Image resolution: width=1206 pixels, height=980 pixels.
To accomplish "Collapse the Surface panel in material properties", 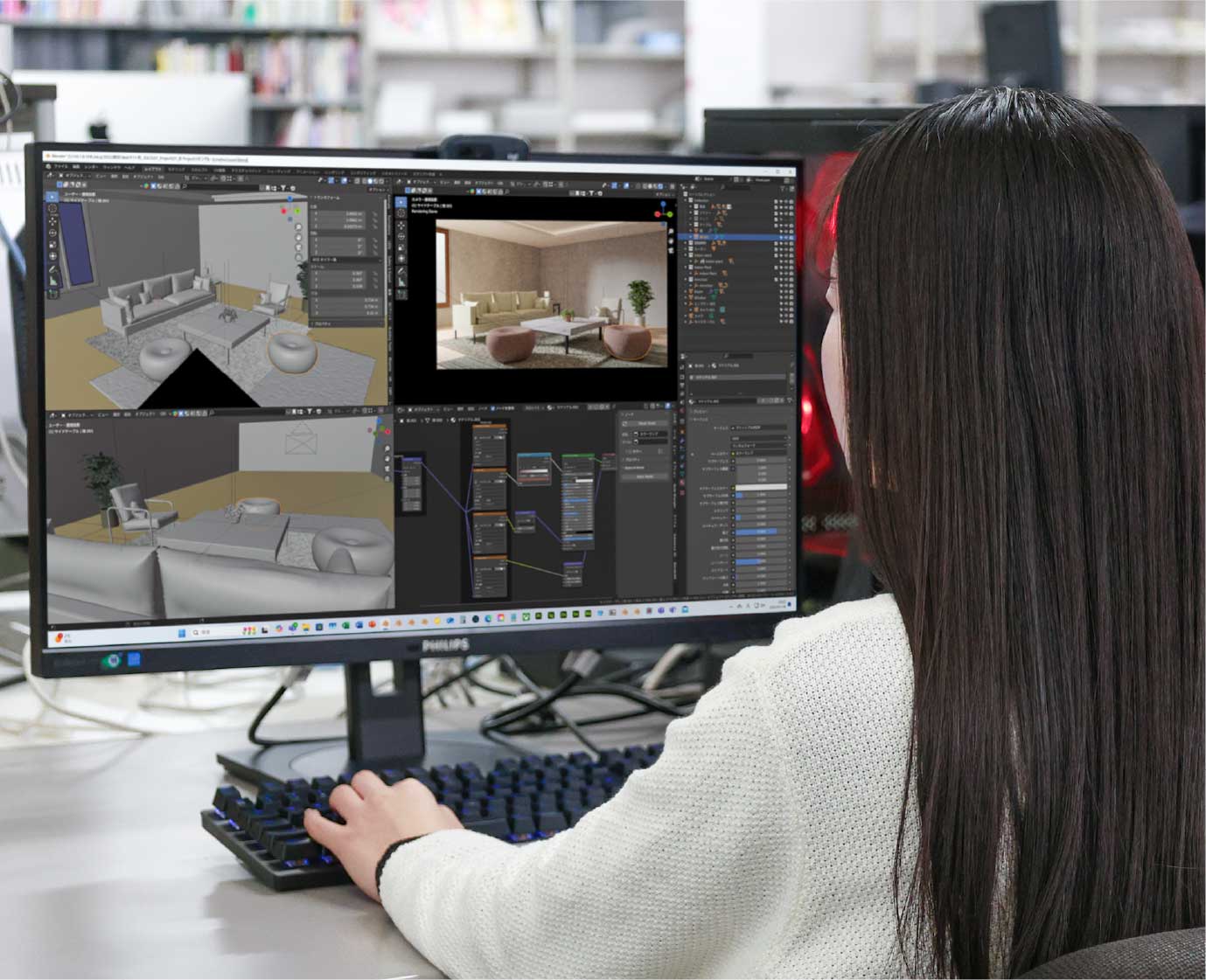I will [700, 420].
